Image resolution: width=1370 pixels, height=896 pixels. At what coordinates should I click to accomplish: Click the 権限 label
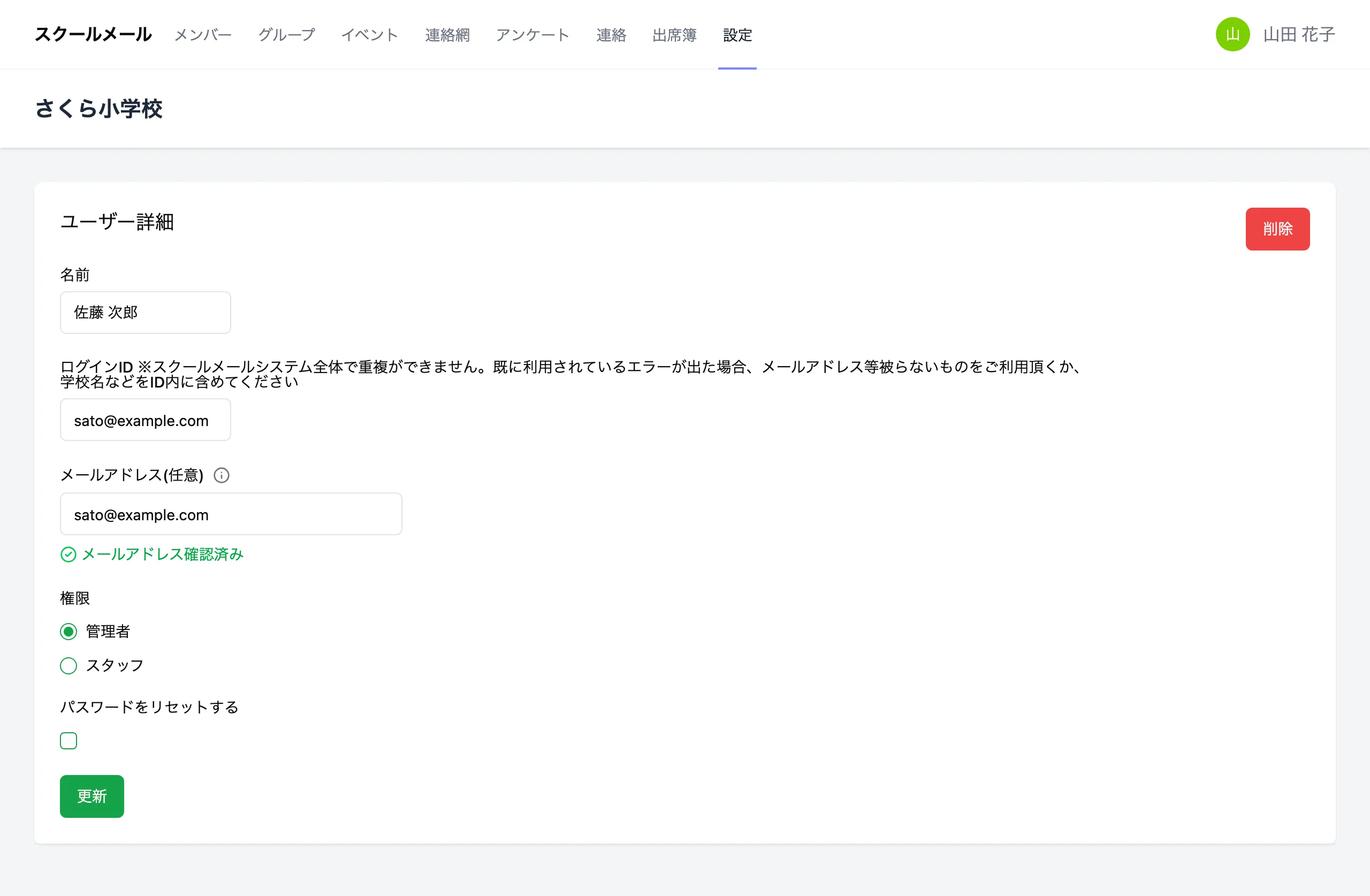click(75, 598)
